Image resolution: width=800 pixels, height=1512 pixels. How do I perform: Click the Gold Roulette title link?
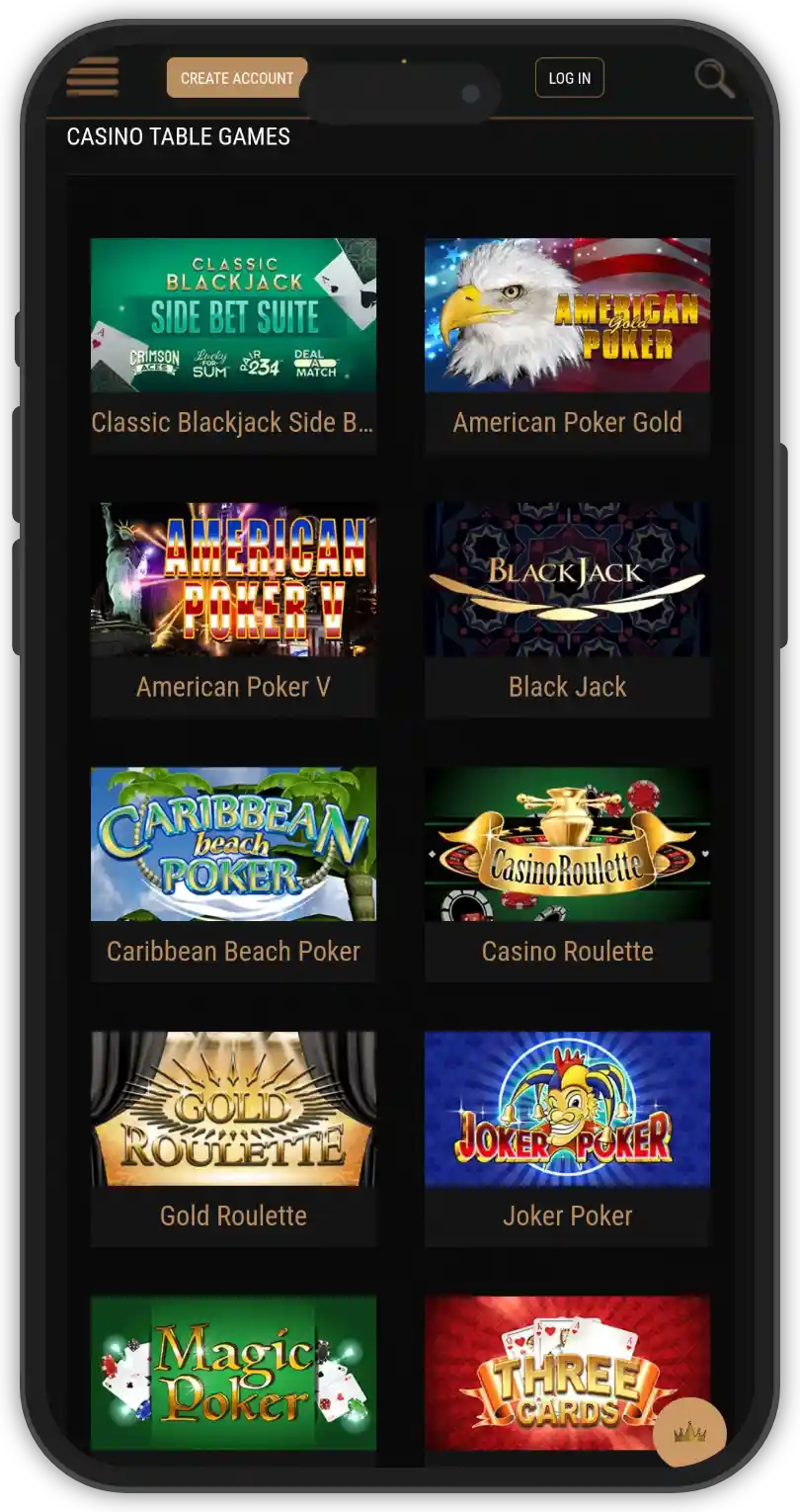(x=233, y=1216)
